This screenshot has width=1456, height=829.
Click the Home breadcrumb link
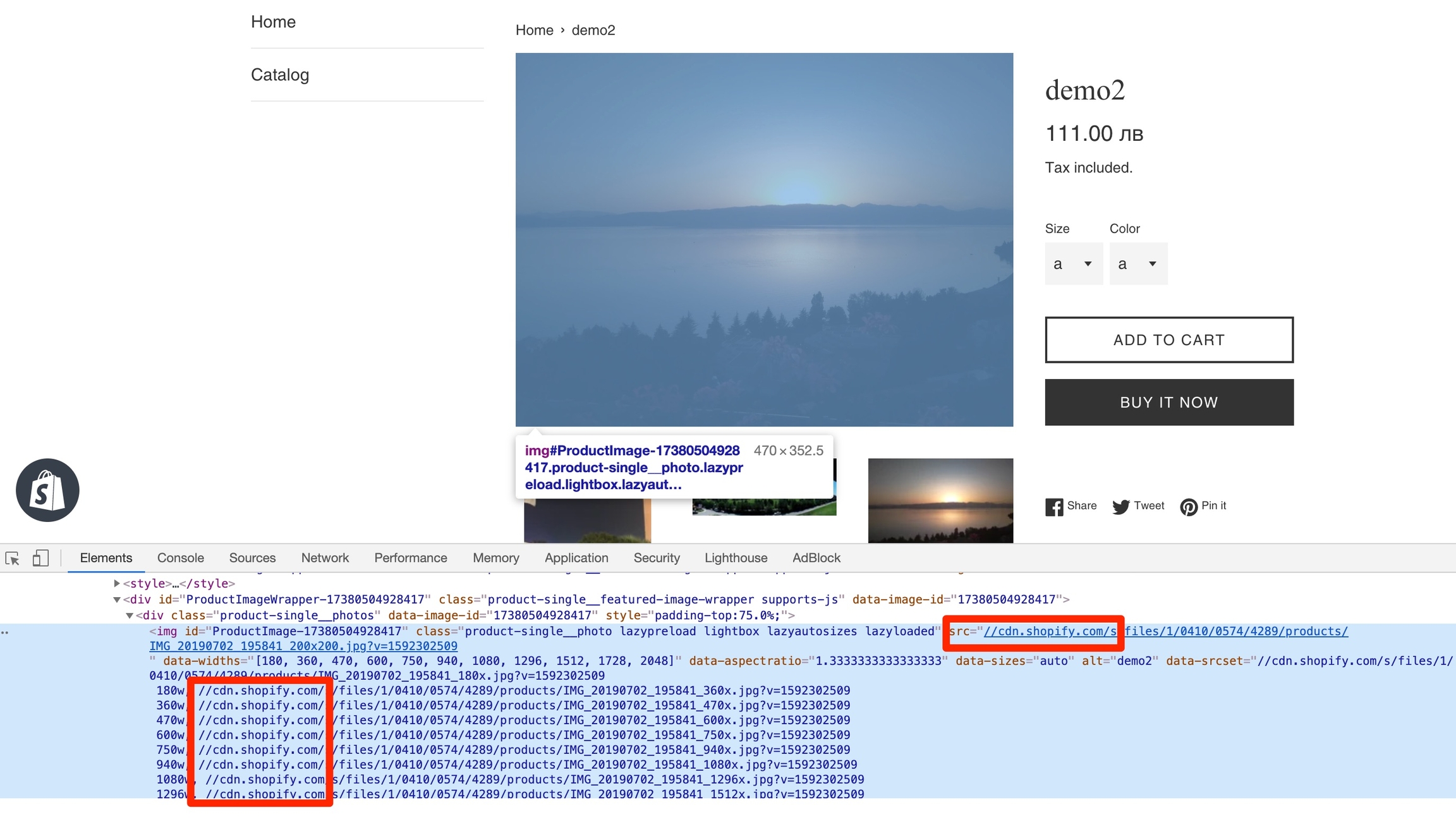[534, 30]
